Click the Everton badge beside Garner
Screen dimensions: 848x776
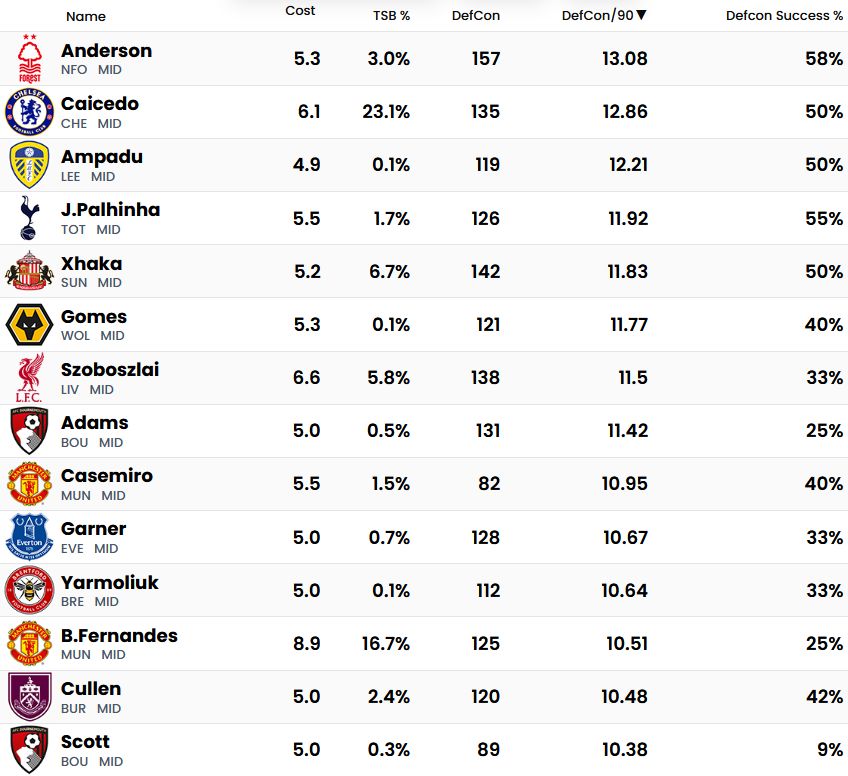[29, 537]
